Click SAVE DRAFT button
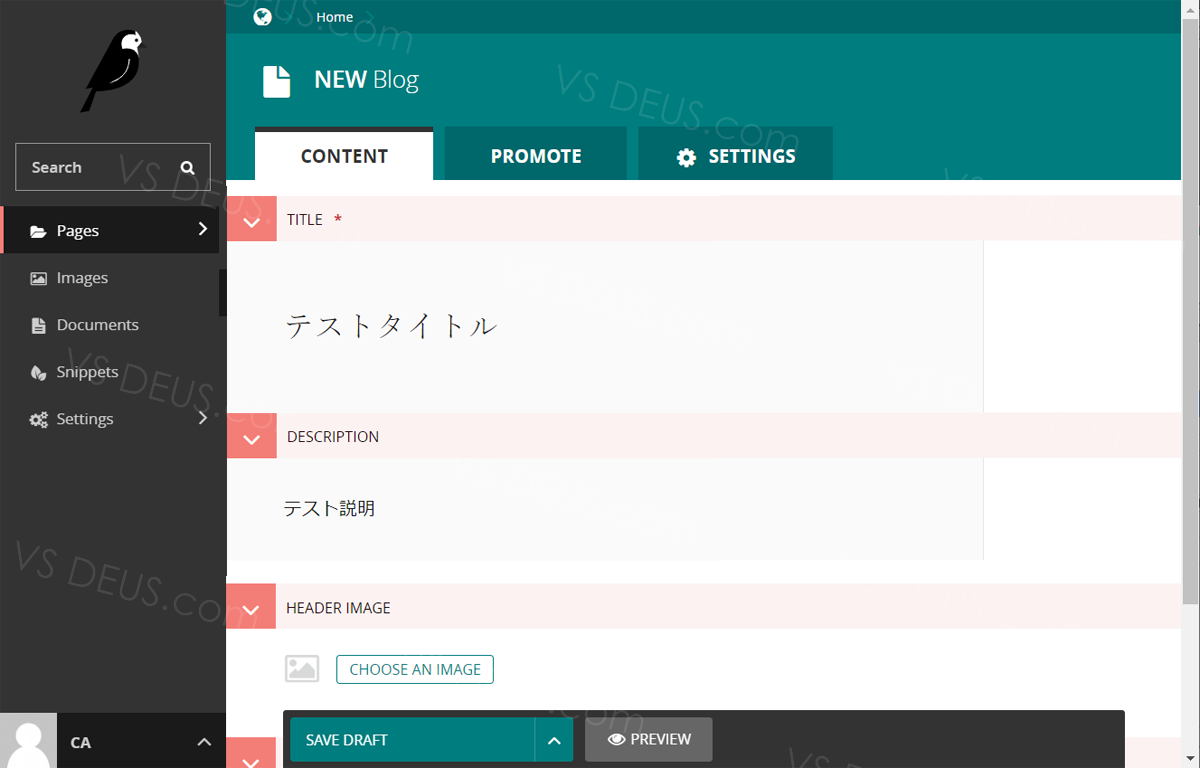Image resolution: width=1200 pixels, height=768 pixels. 412,740
